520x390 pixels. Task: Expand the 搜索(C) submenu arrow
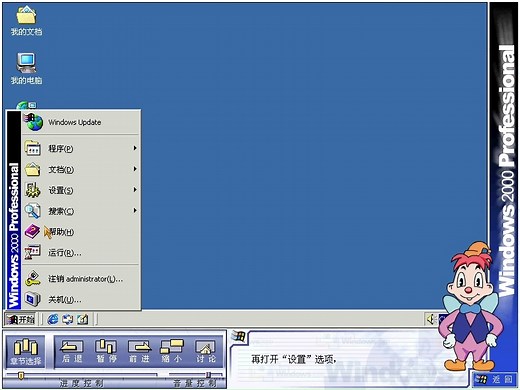coord(135,210)
